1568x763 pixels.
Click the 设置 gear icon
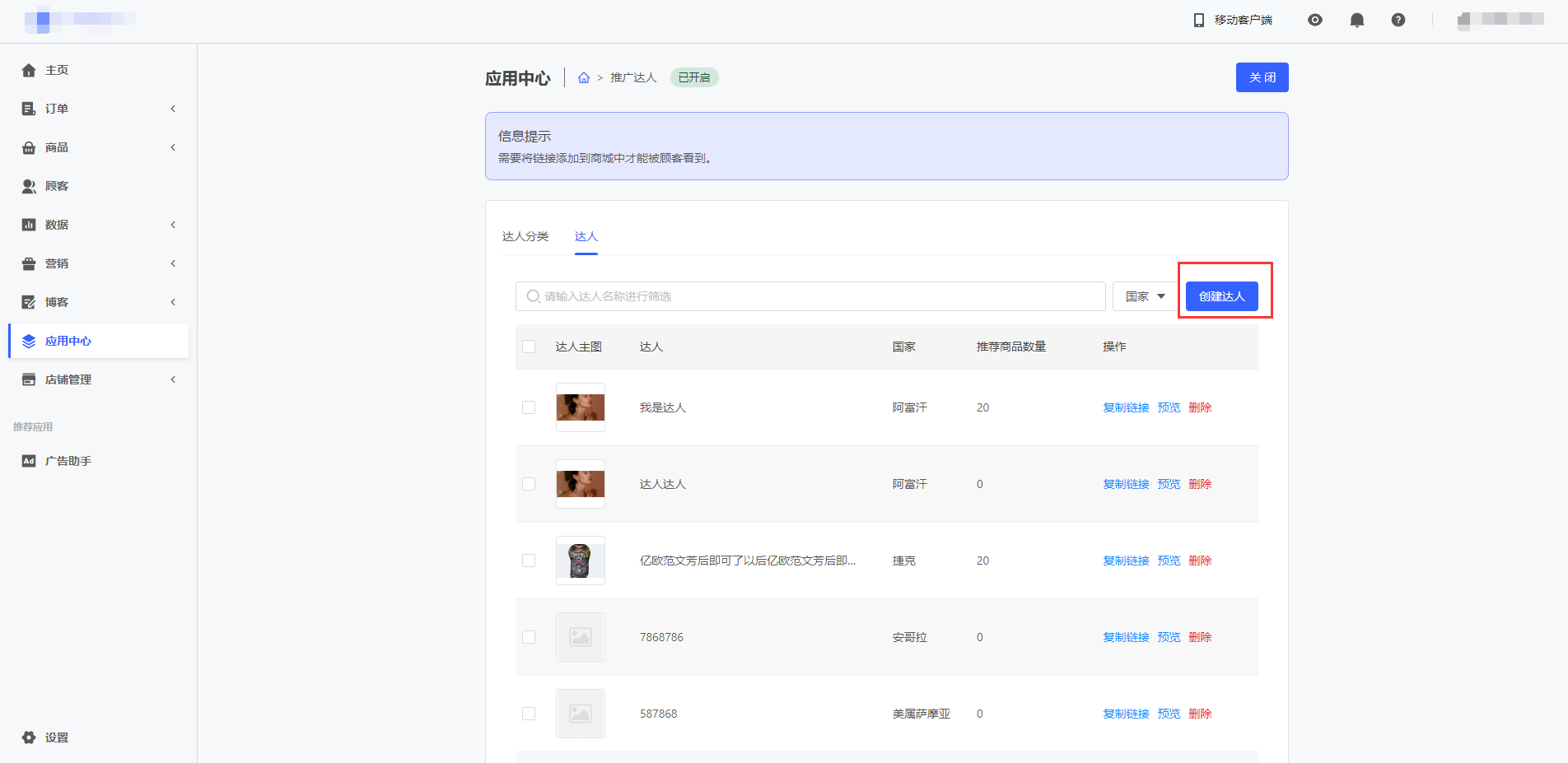tap(29, 737)
